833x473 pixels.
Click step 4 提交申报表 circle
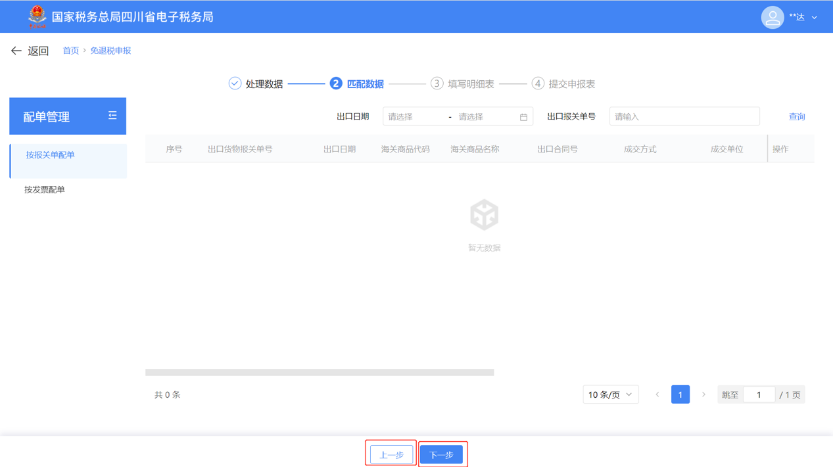click(x=538, y=84)
